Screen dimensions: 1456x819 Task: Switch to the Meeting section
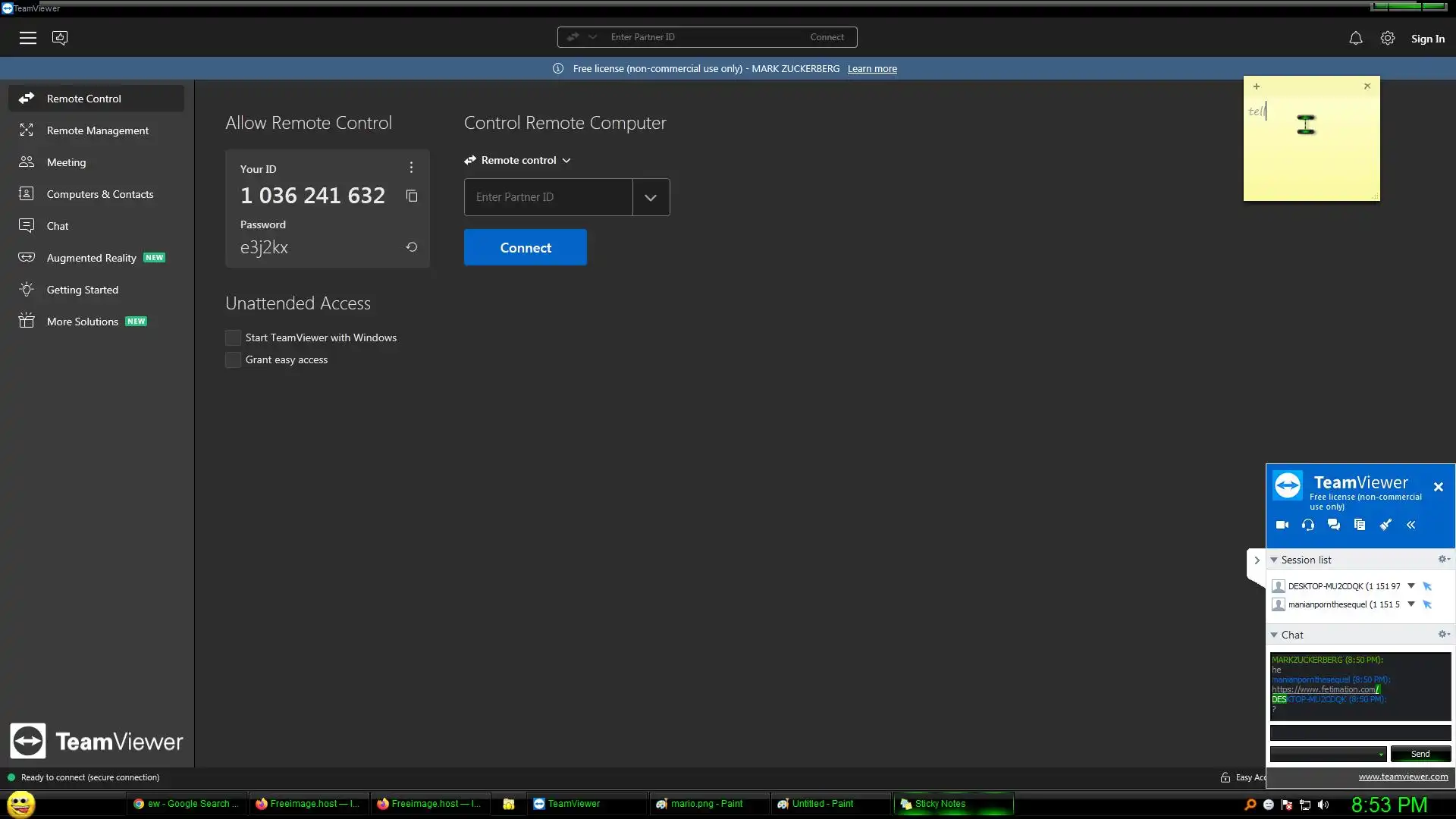[x=66, y=162]
